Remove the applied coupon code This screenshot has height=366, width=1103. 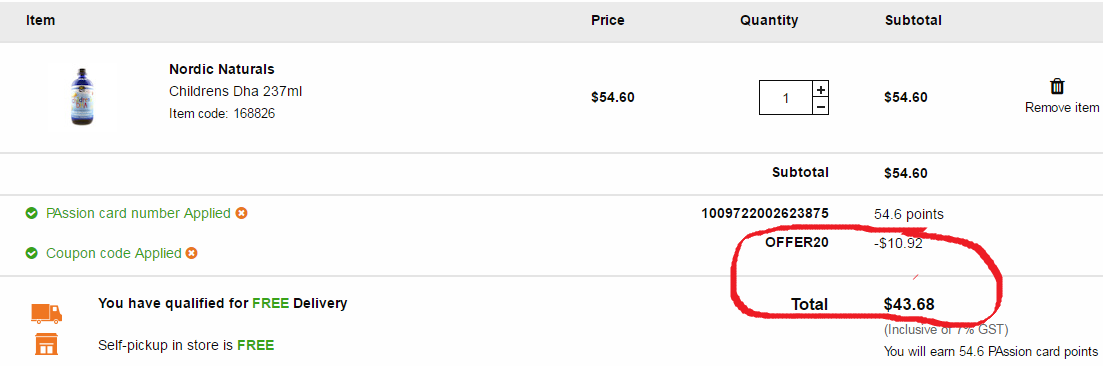(x=191, y=253)
